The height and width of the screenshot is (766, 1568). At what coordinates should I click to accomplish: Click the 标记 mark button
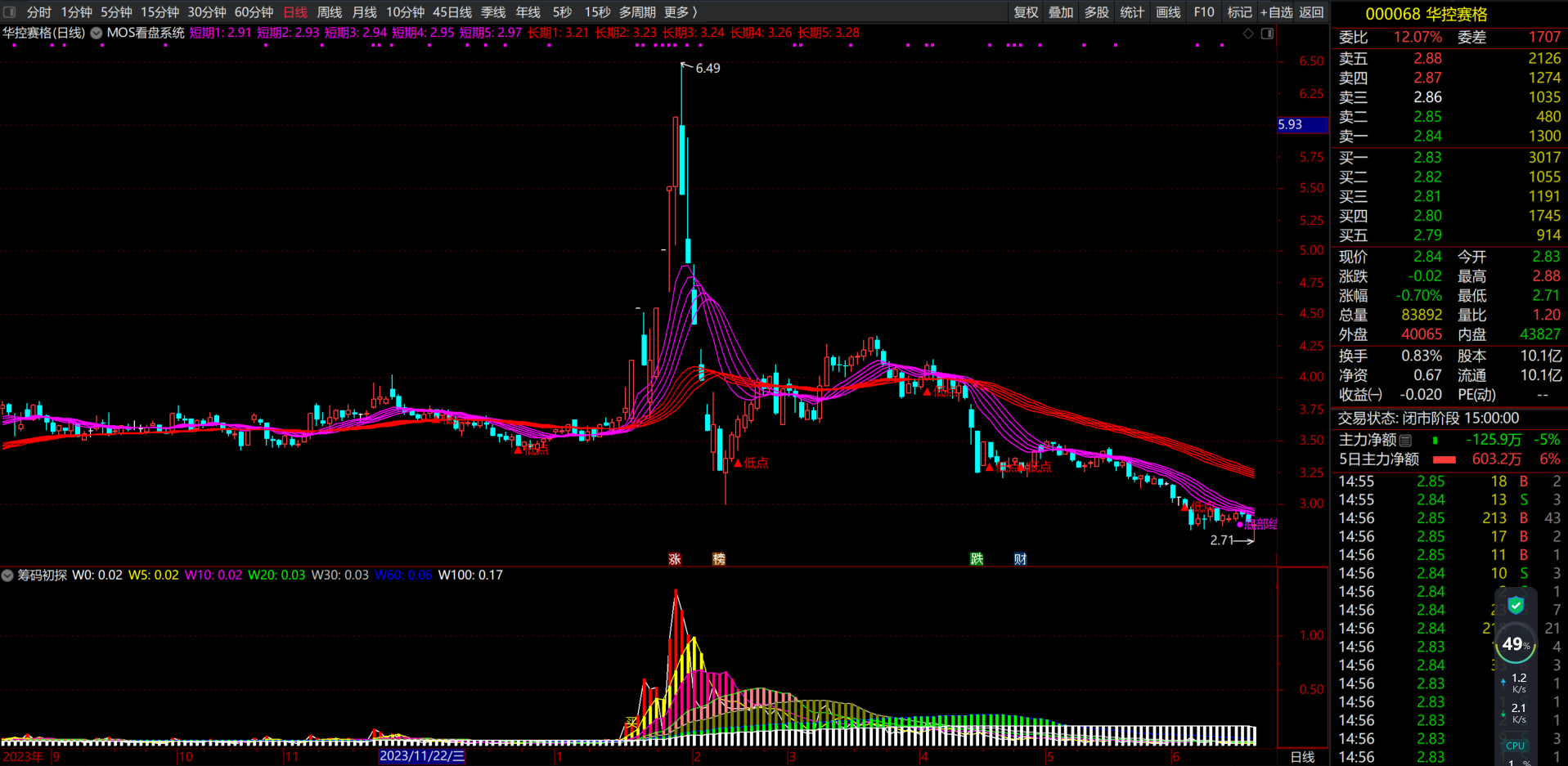pos(1239,12)
